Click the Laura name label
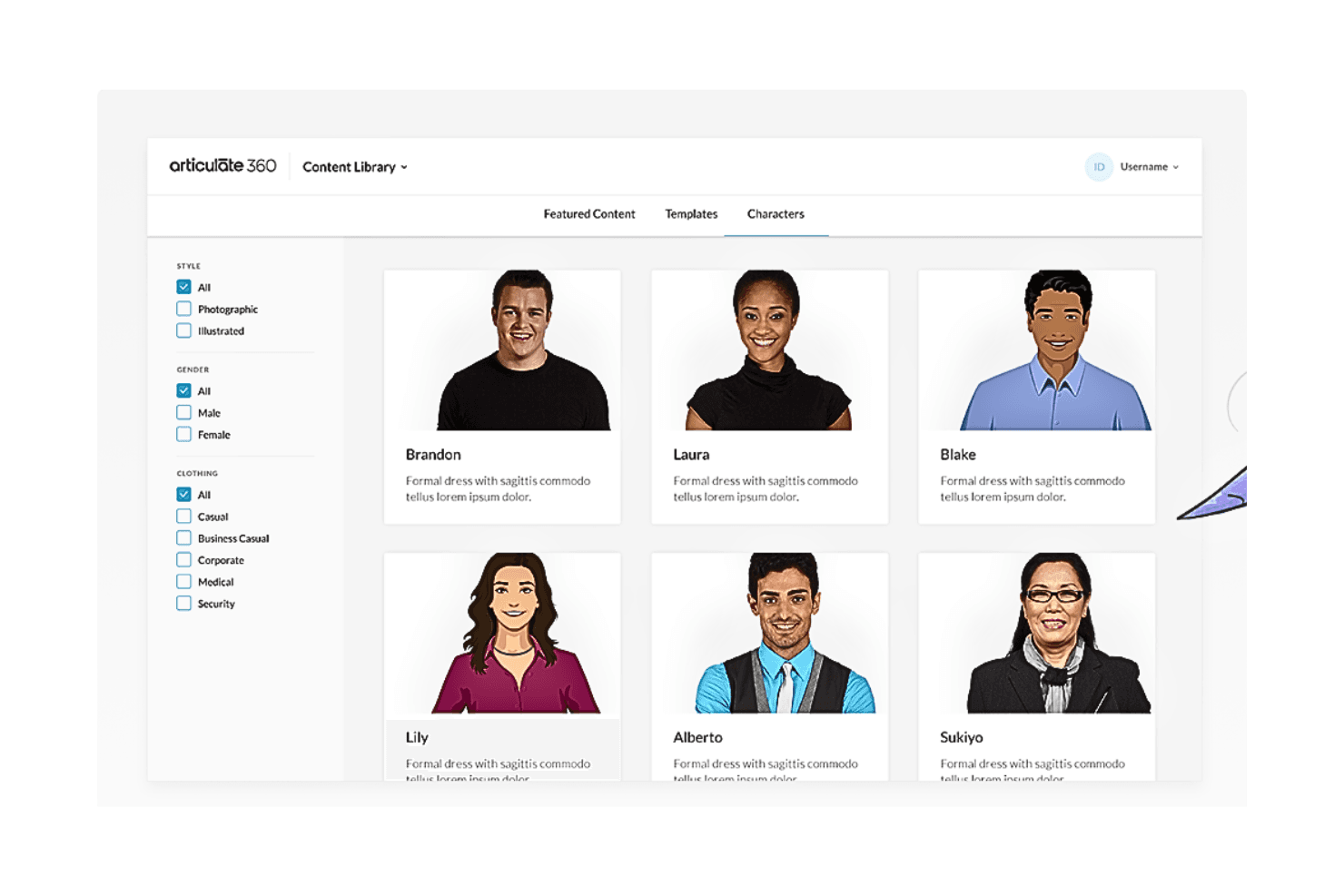 pyautogui.click(x=691, y=455)
